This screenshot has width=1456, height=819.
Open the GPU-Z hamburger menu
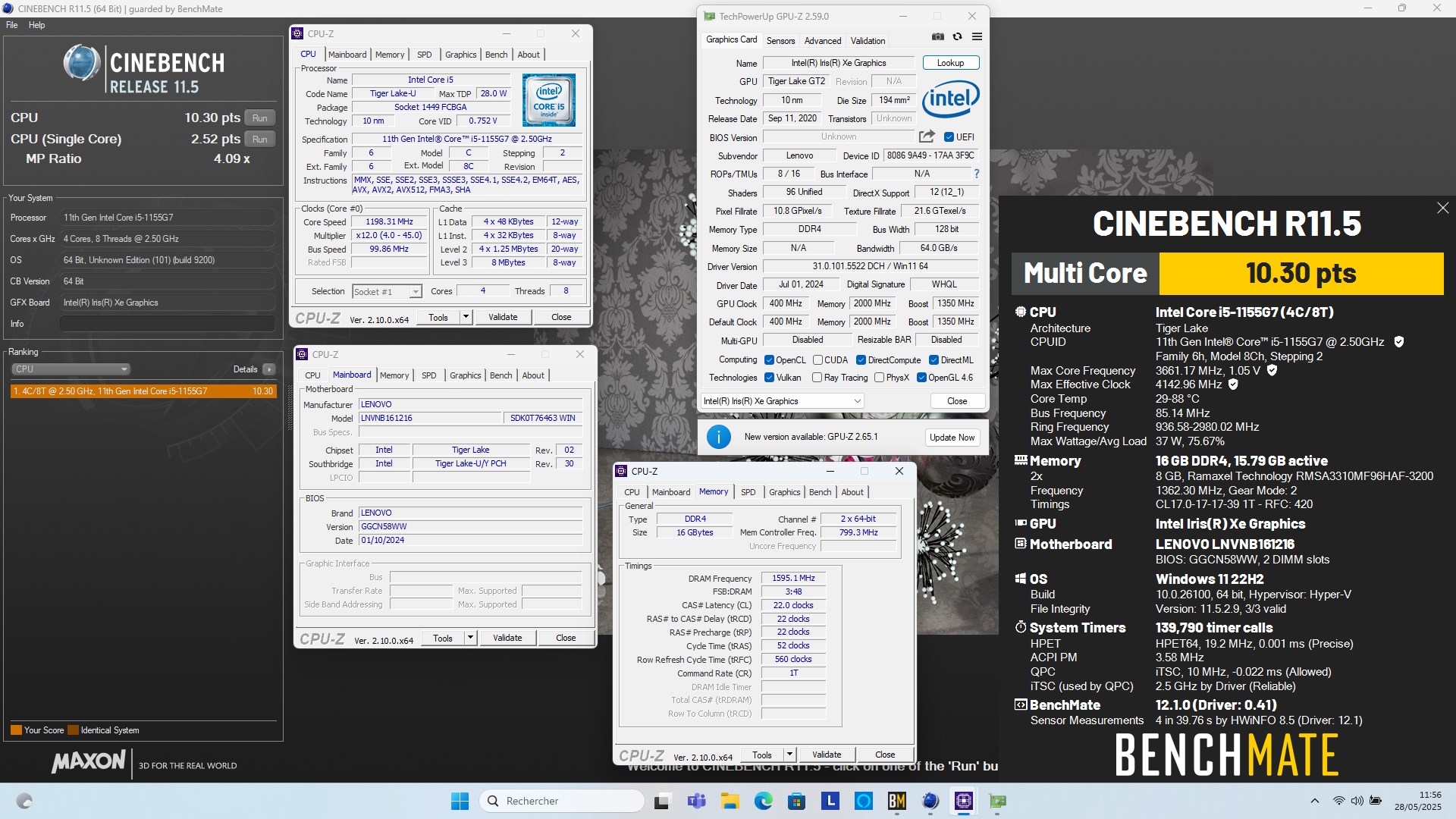pyautogui.click(x=977, y=37)
